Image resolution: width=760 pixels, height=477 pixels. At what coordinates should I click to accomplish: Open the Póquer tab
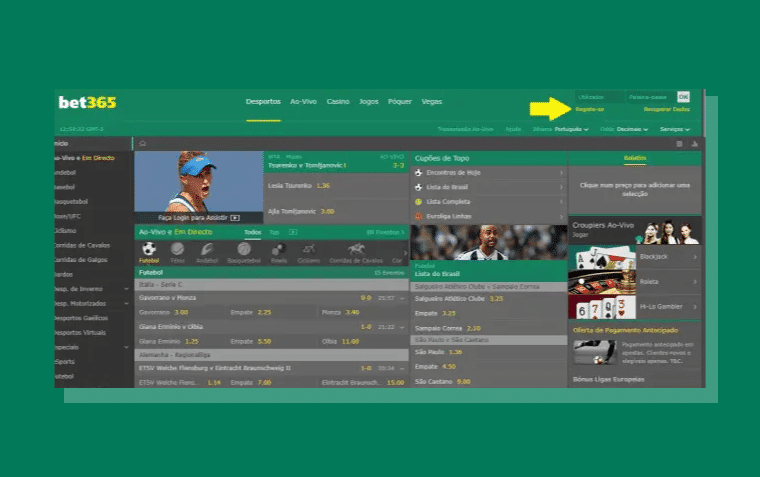[400, 102]
